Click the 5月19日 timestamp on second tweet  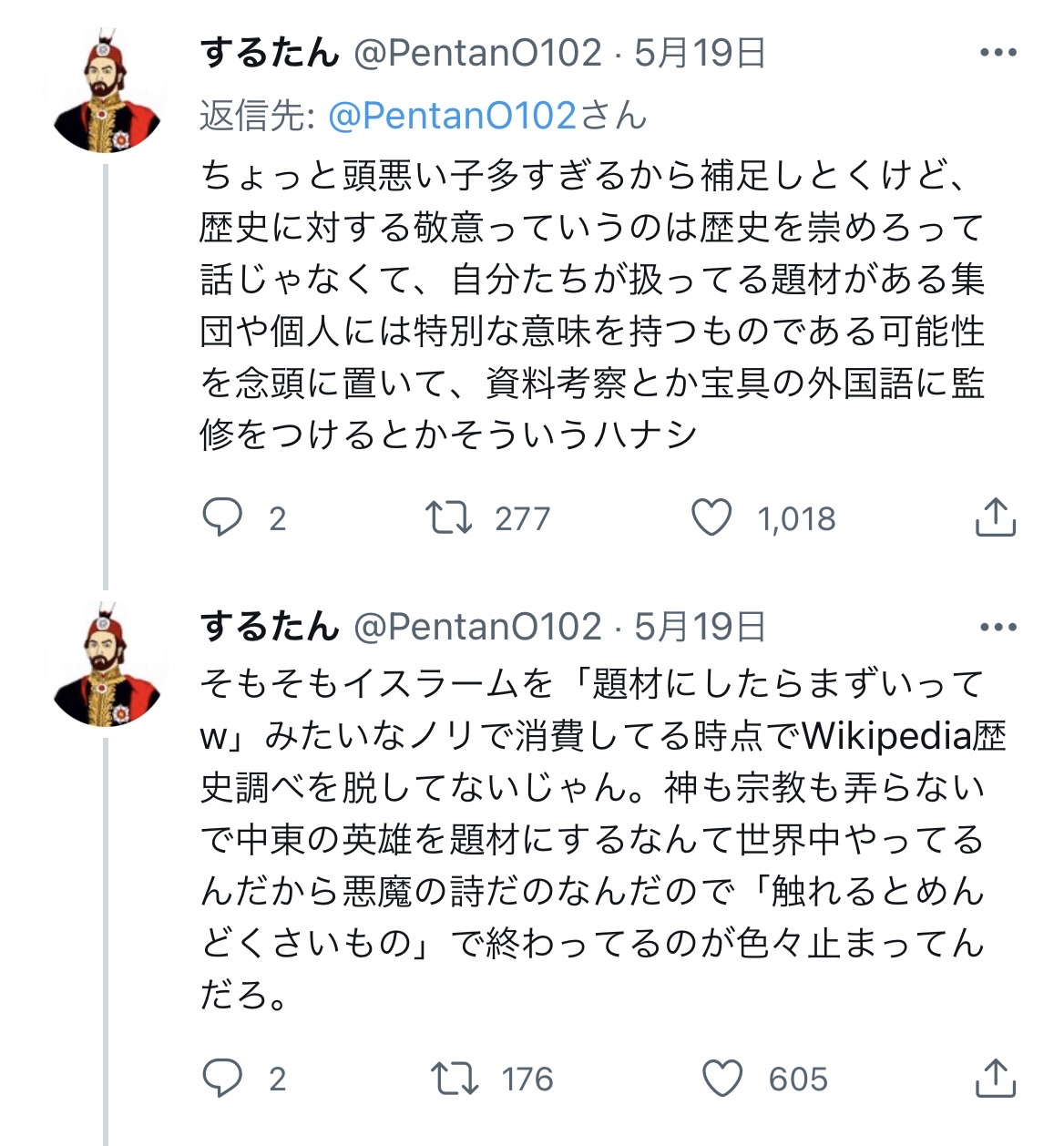coord(700,627)
